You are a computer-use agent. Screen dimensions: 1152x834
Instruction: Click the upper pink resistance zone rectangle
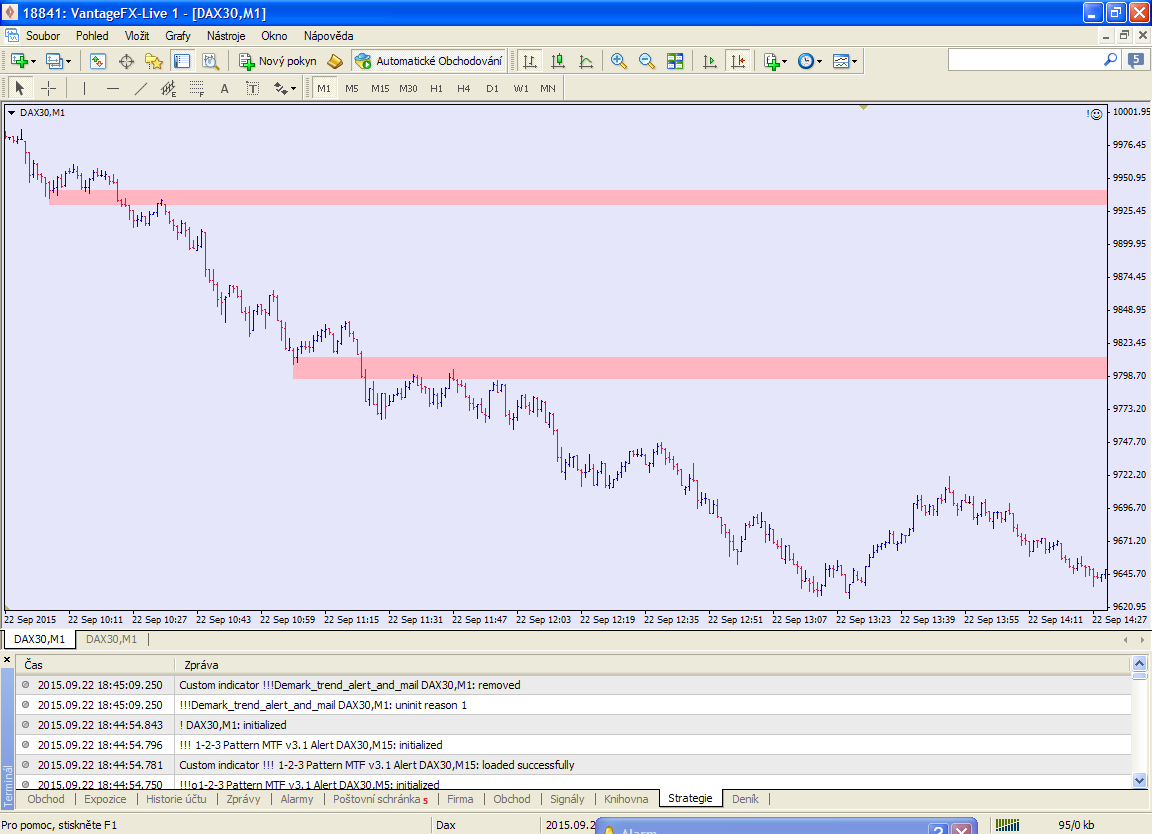click(600, 197)
